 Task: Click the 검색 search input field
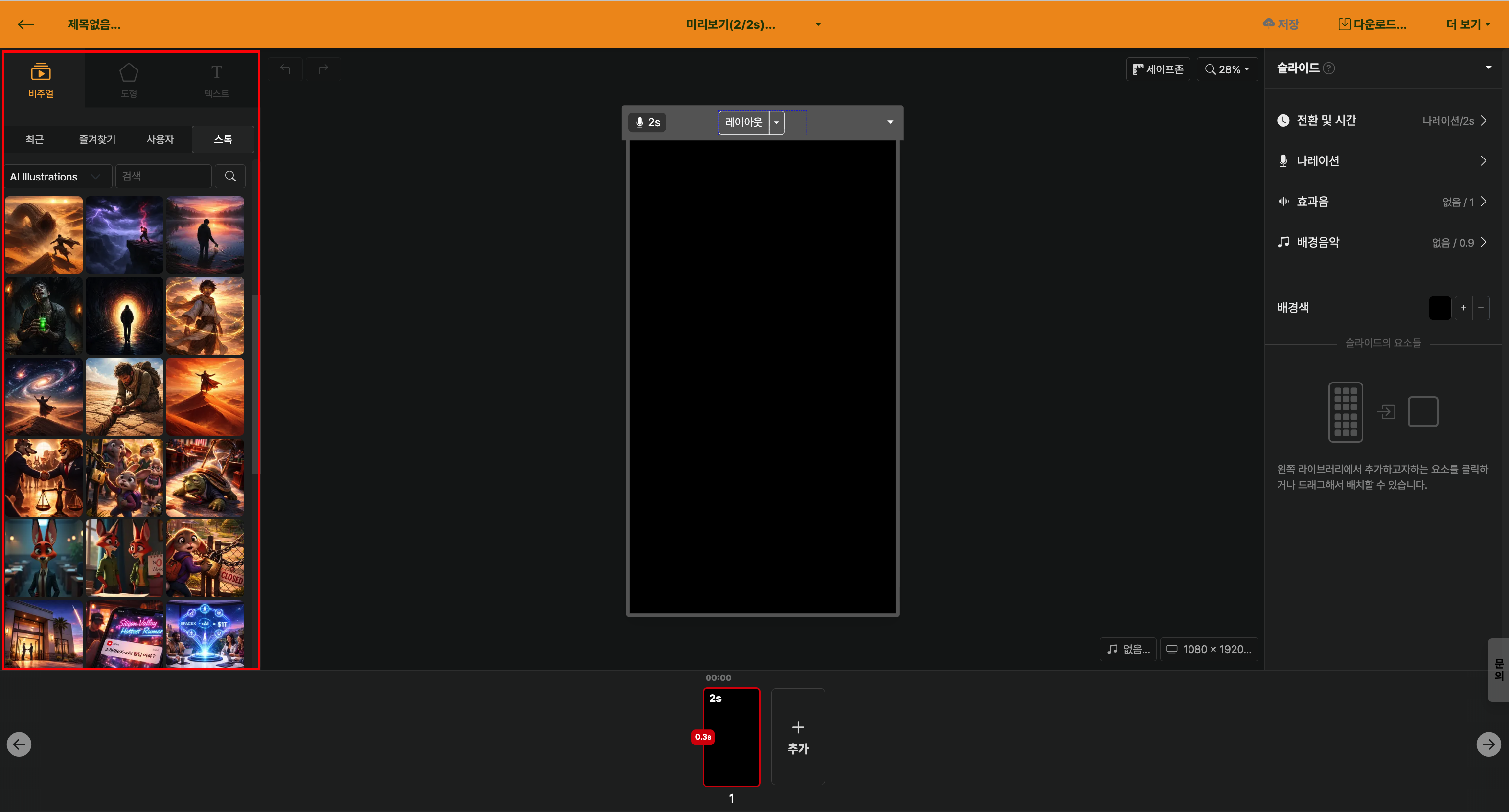point(163,176)
